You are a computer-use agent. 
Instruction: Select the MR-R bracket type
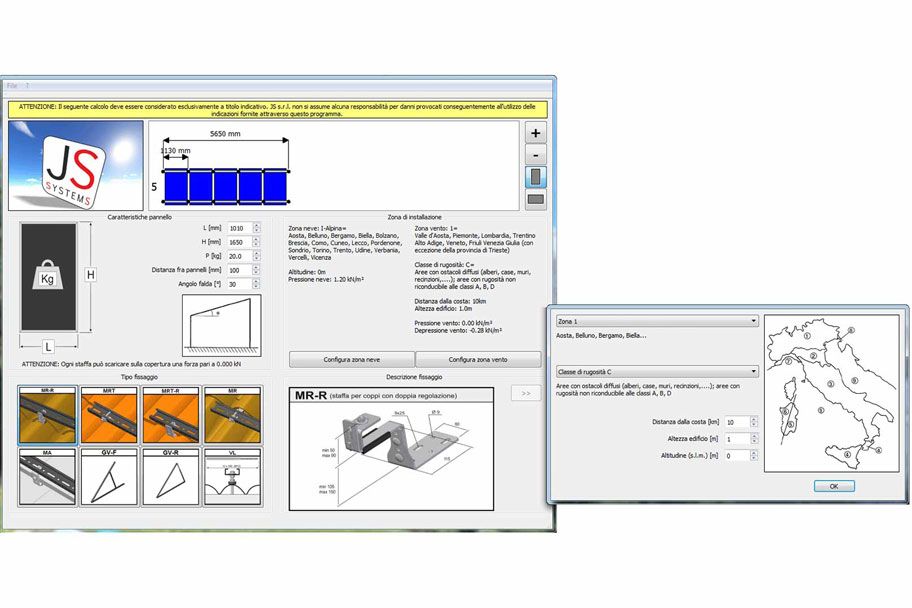tap(47, 416)
